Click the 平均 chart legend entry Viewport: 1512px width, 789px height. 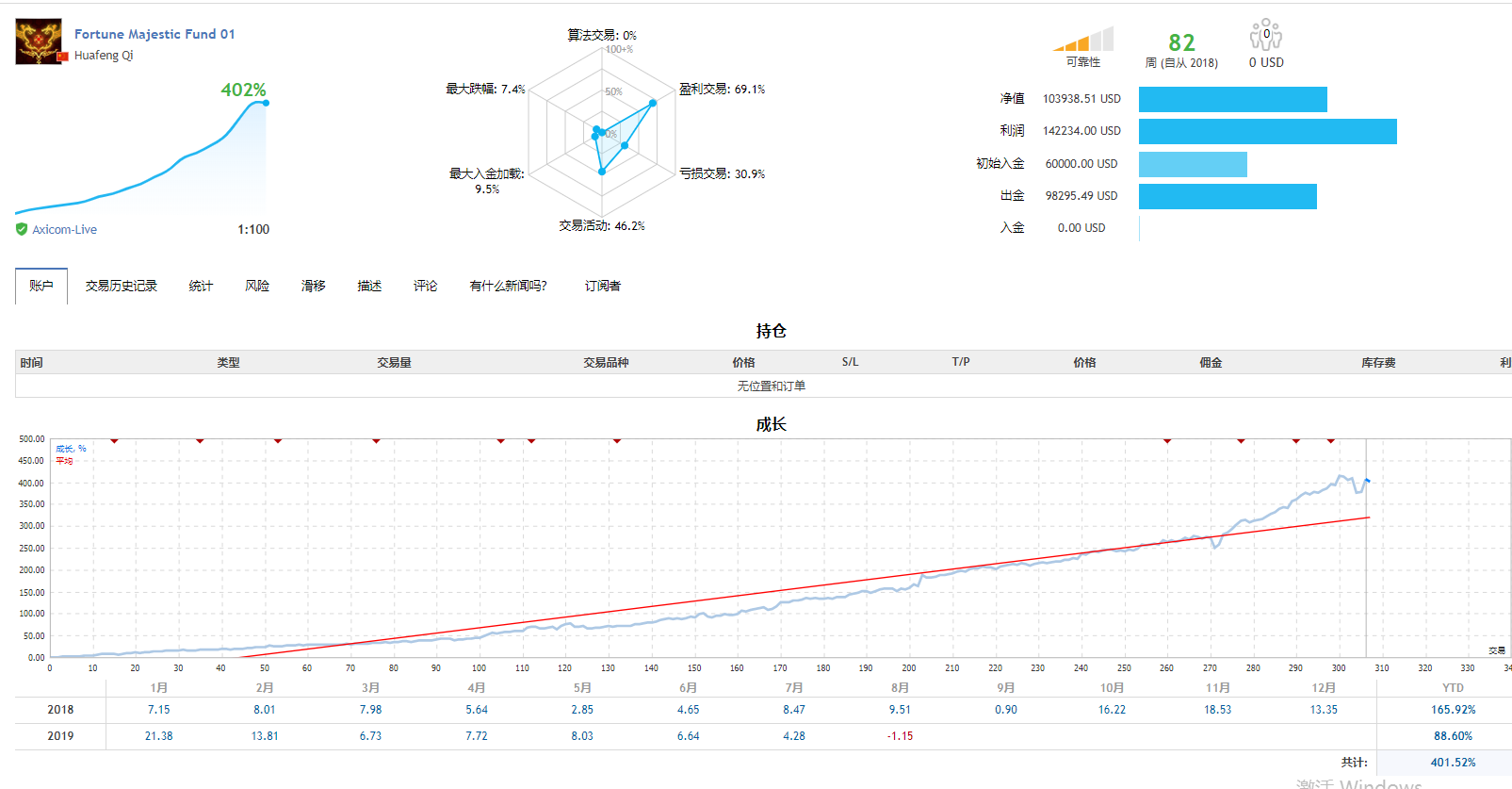coord(64,461)
